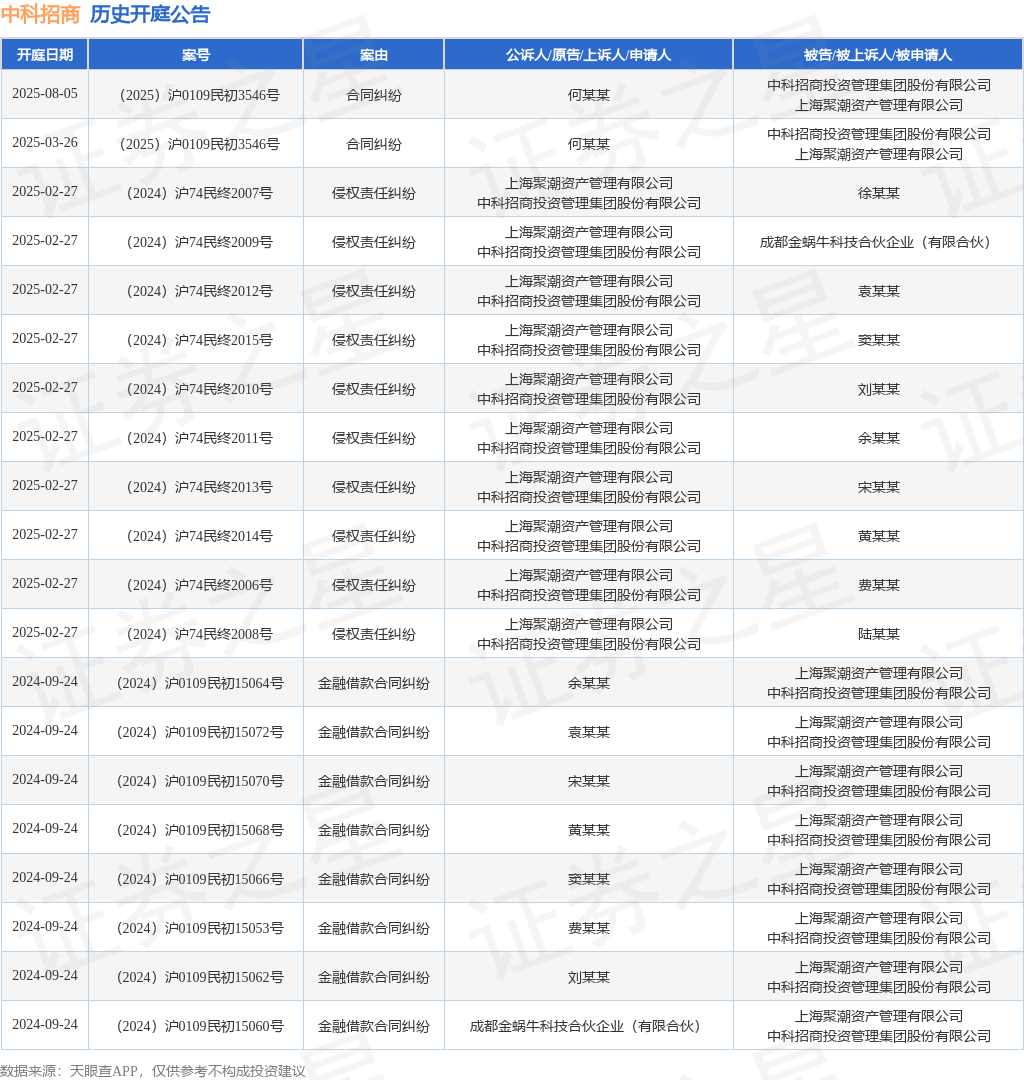
Task: Click case number (2024)沪0109民初15070号
Action: click(199, 781)
